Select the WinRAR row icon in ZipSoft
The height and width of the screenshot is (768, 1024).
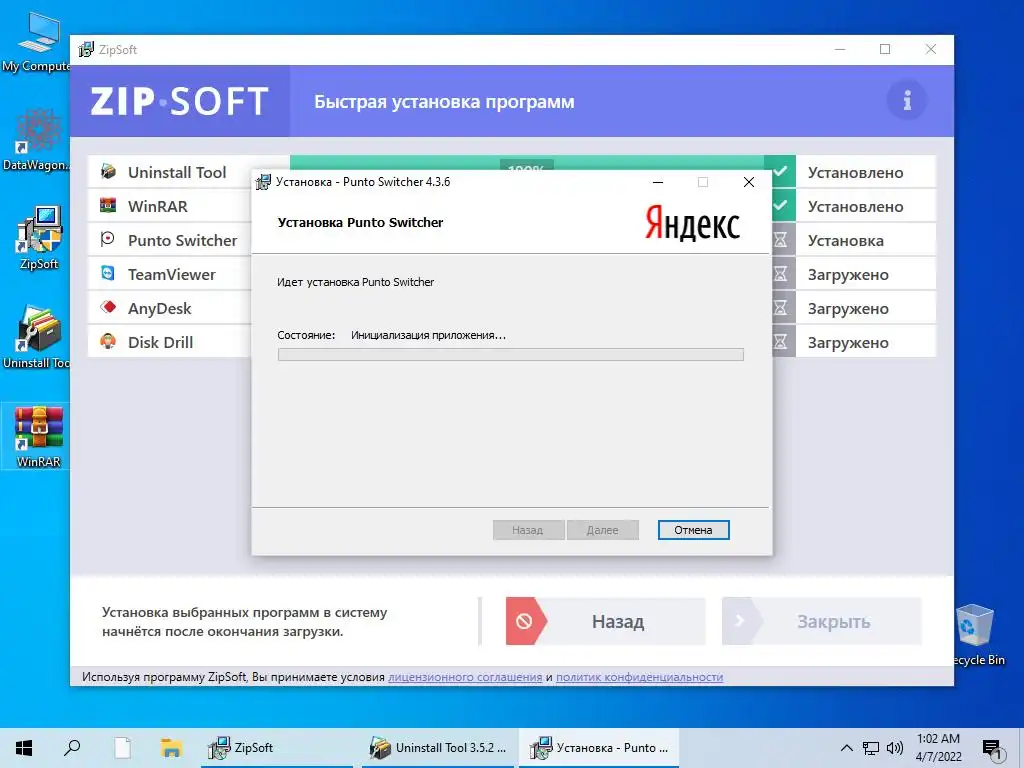(x=108, y=206)
